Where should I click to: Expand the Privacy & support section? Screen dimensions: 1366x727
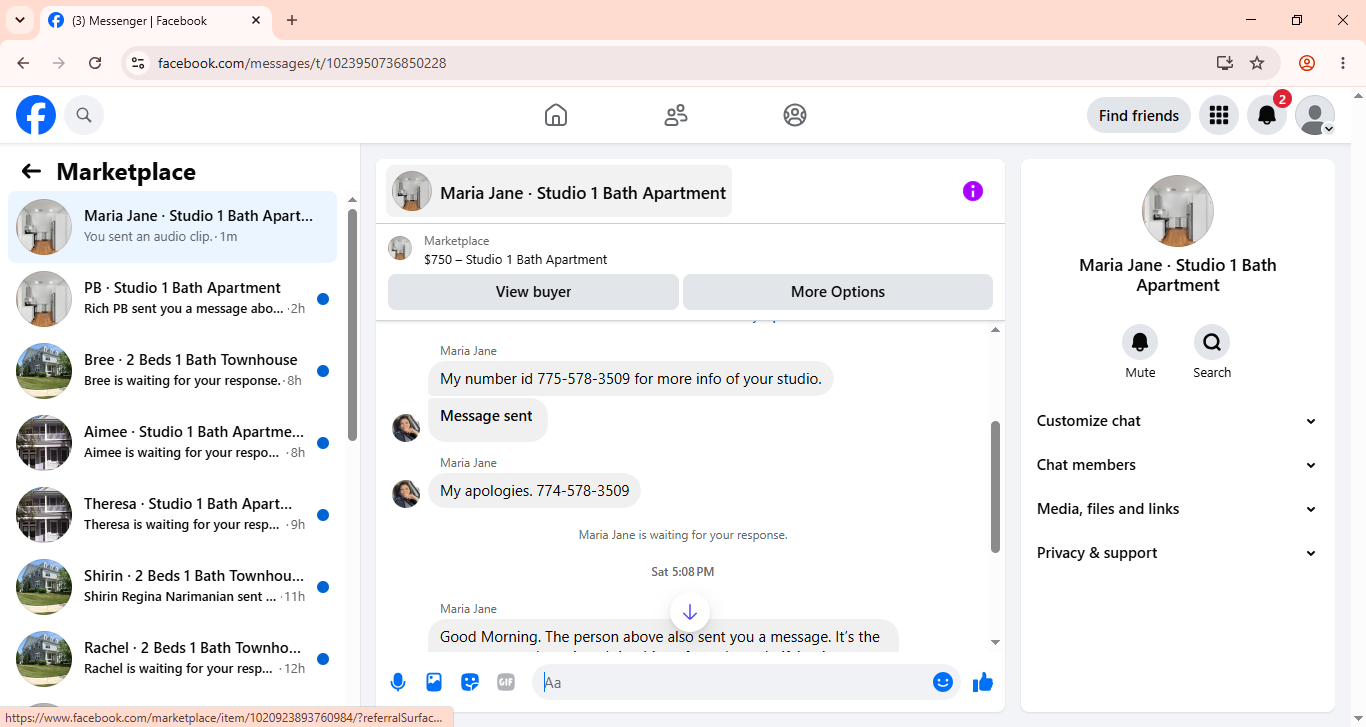1177,553
